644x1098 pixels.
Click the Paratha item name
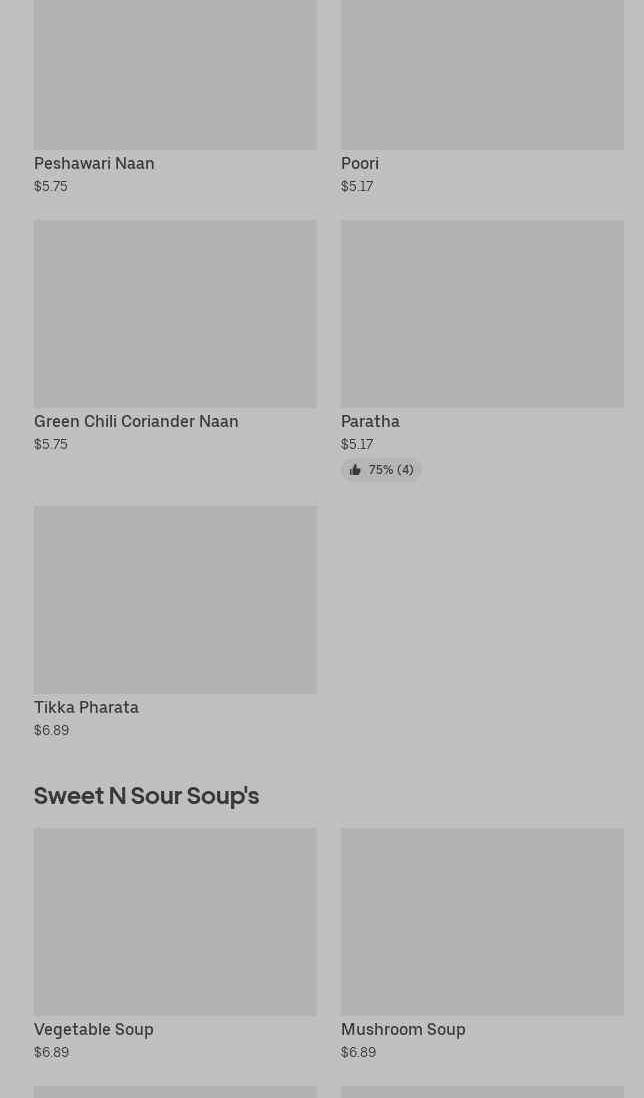click(x=370, y=421)
